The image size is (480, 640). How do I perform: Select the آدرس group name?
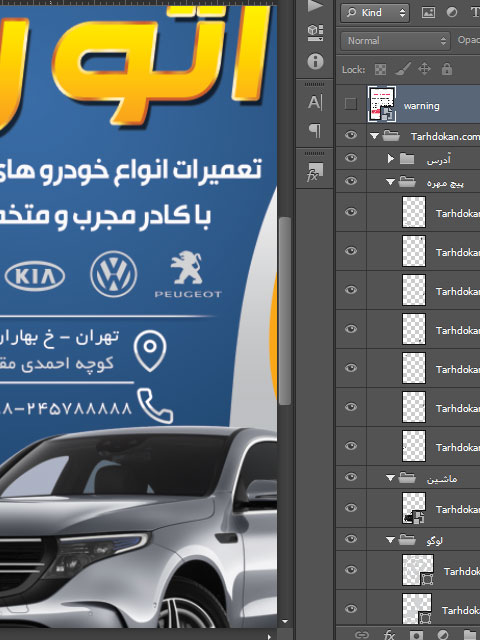click(438, 160)
